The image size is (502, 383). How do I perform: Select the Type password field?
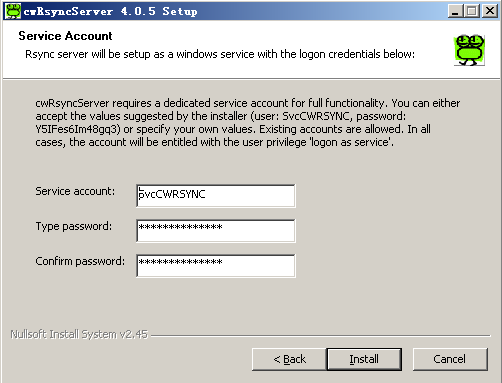click(x=216, y=231)
